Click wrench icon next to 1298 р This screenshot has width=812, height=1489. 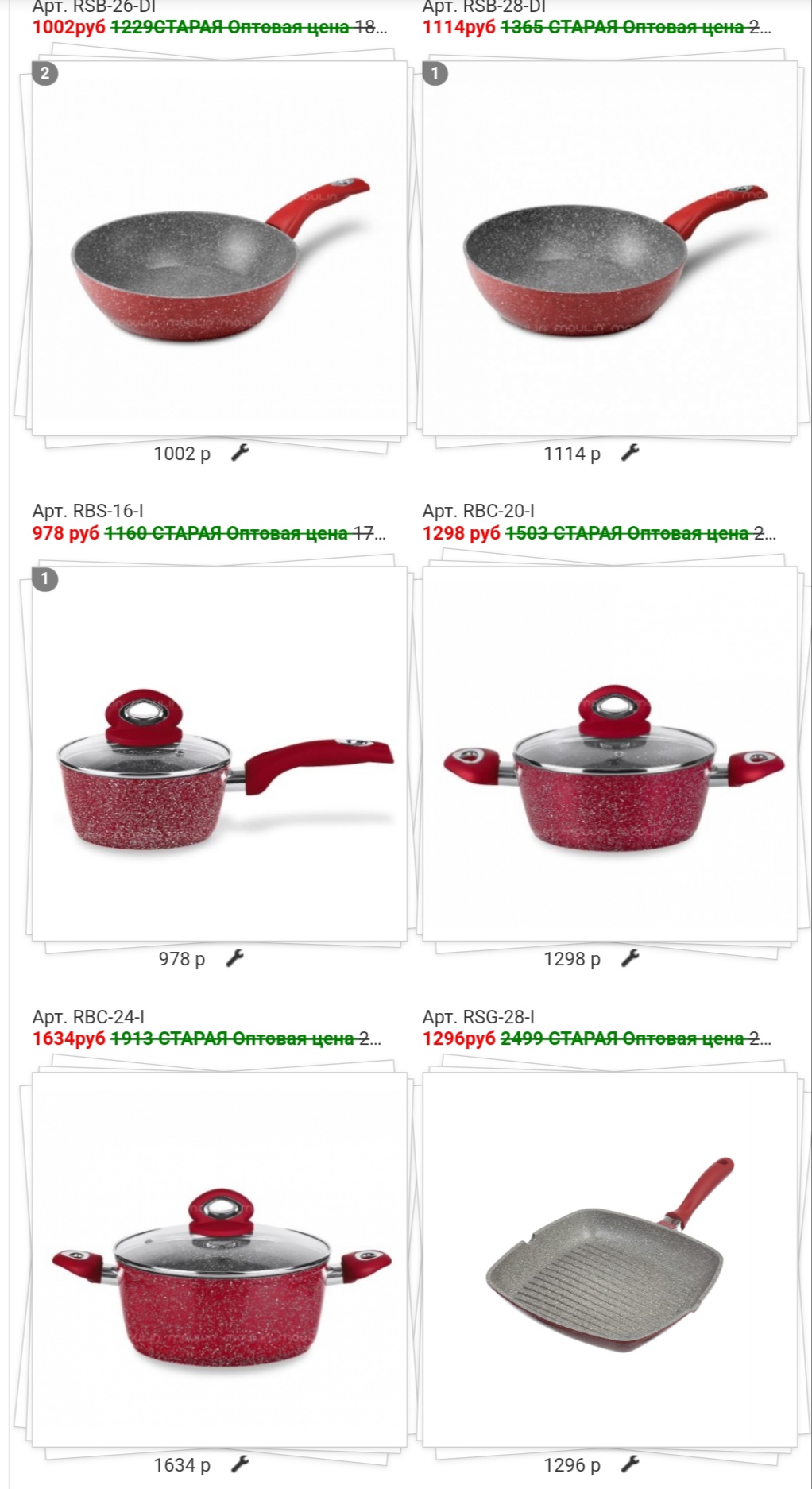click(x=630, y=959)
